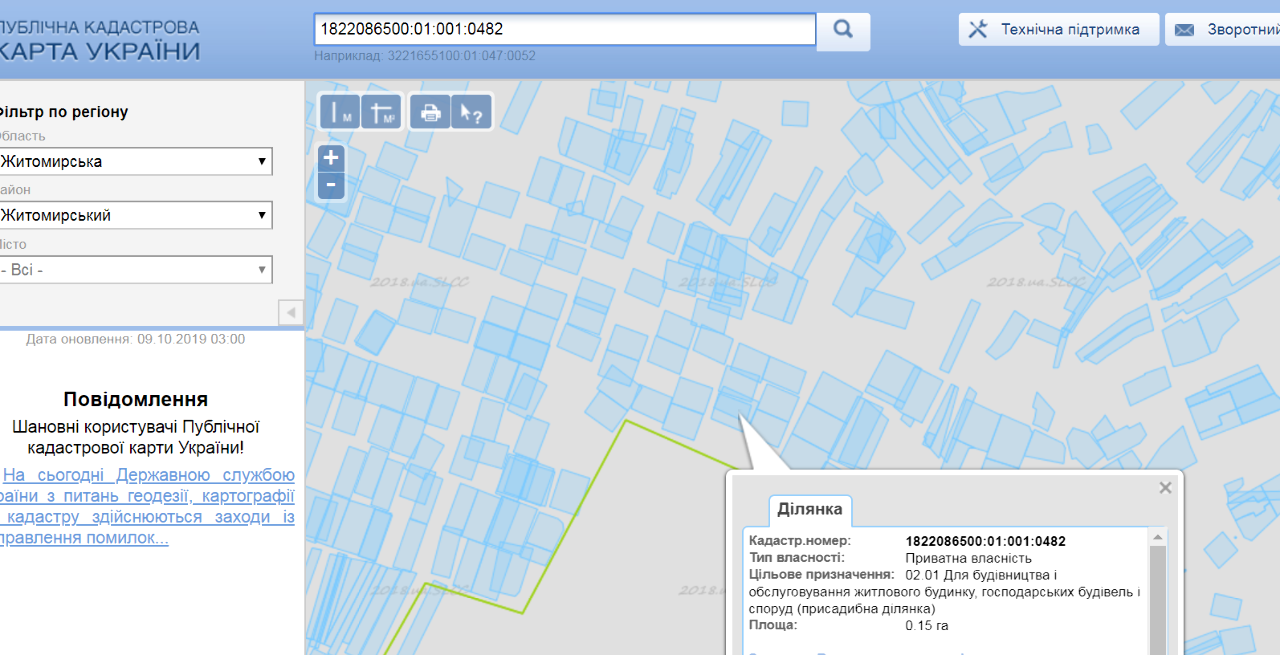Activate the info query pointer tool
The image size is (1280, 655).
click(x=471, y=113)
